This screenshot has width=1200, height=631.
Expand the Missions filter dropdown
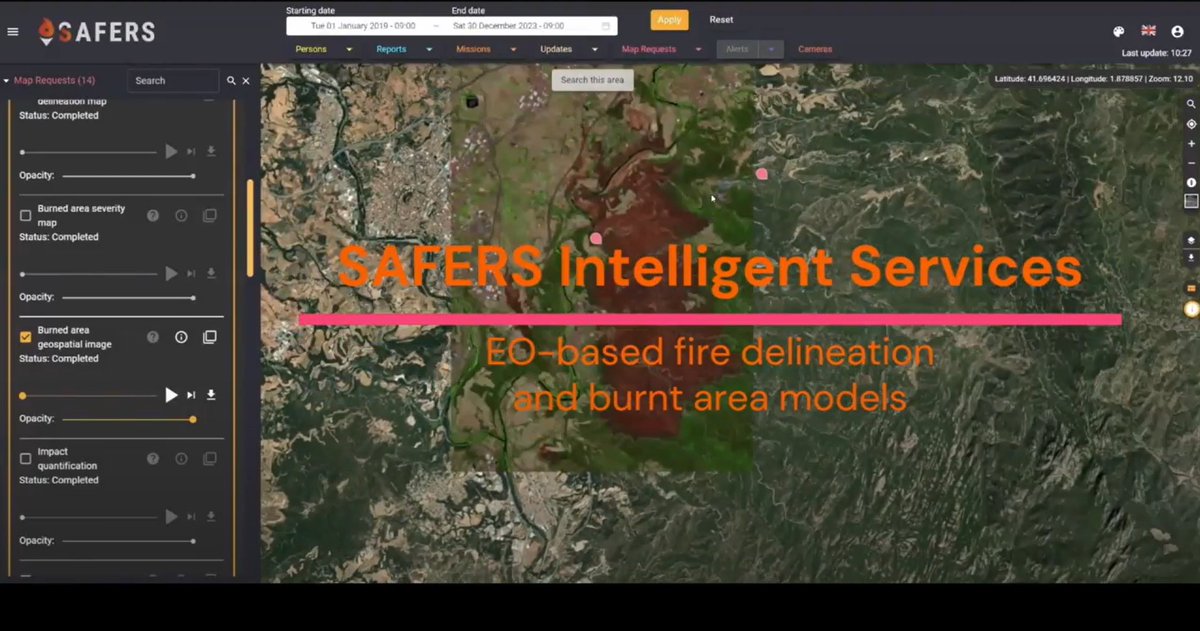tap(513, 49)
